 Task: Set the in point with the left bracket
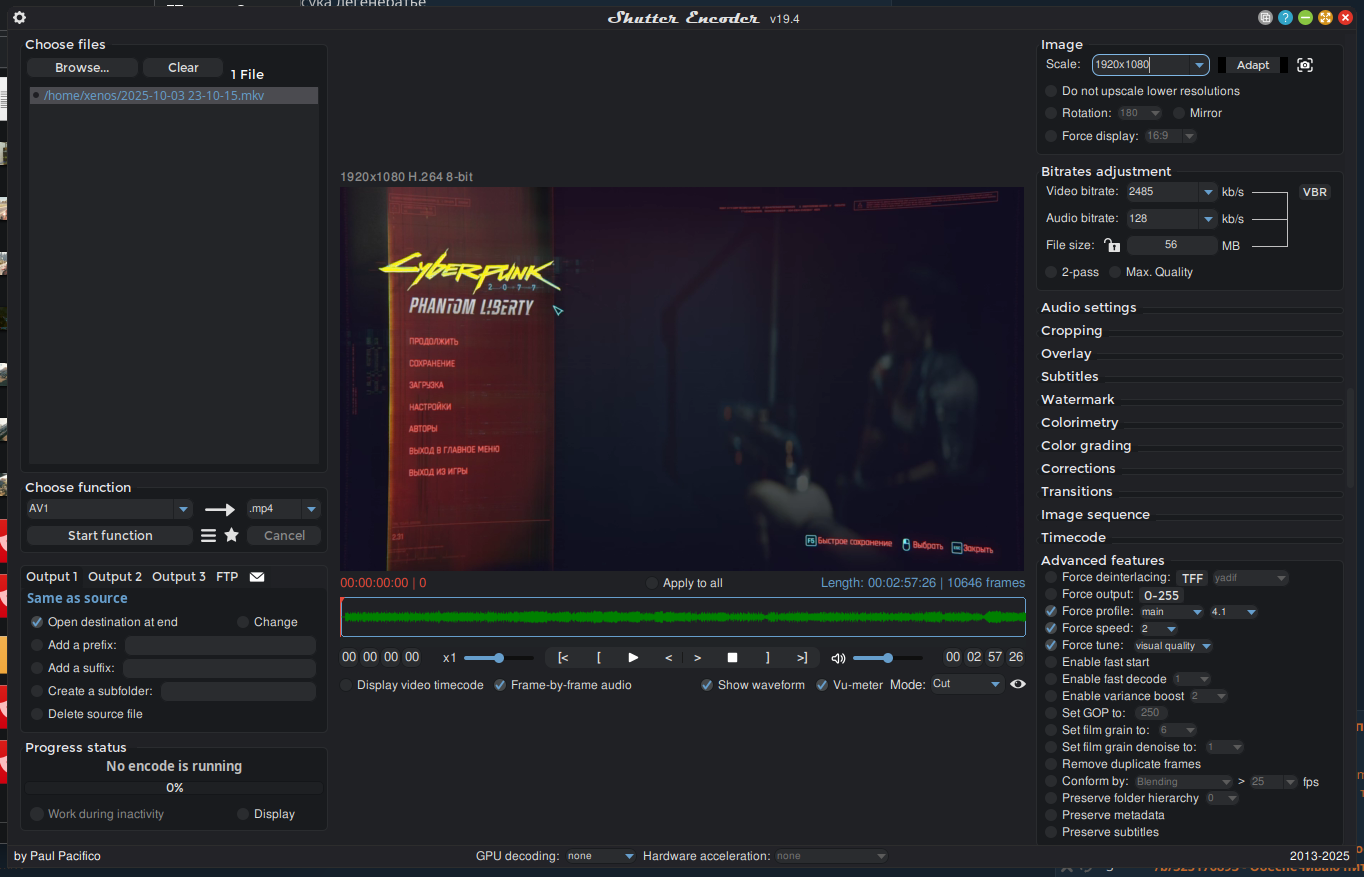tap(599, 657)
